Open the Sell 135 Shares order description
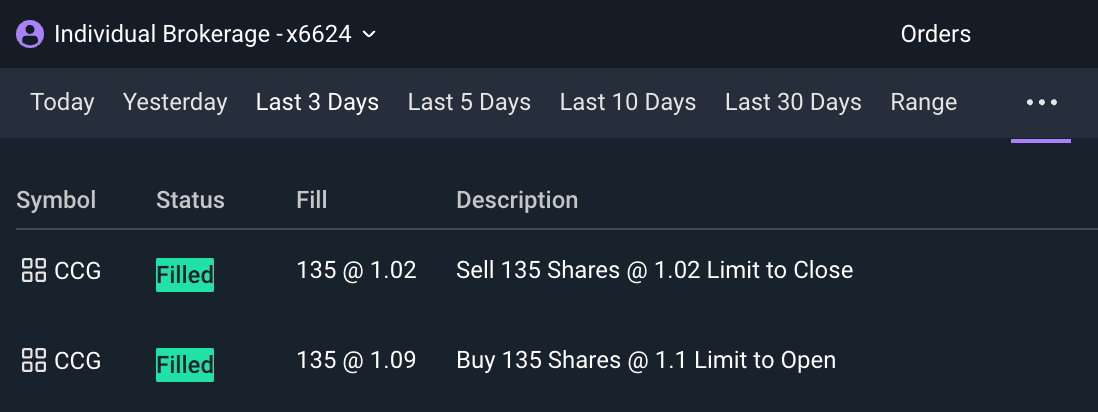This screenshot has width=1098, height=412. tap(654, 270)
